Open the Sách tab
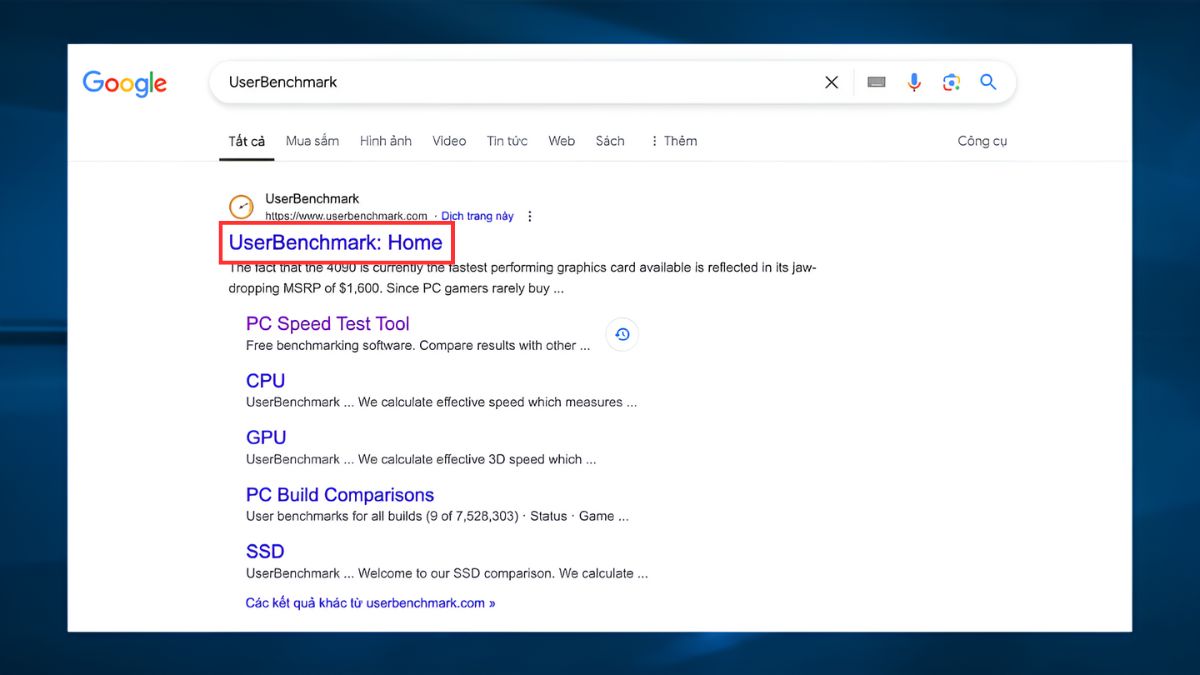 610,141
